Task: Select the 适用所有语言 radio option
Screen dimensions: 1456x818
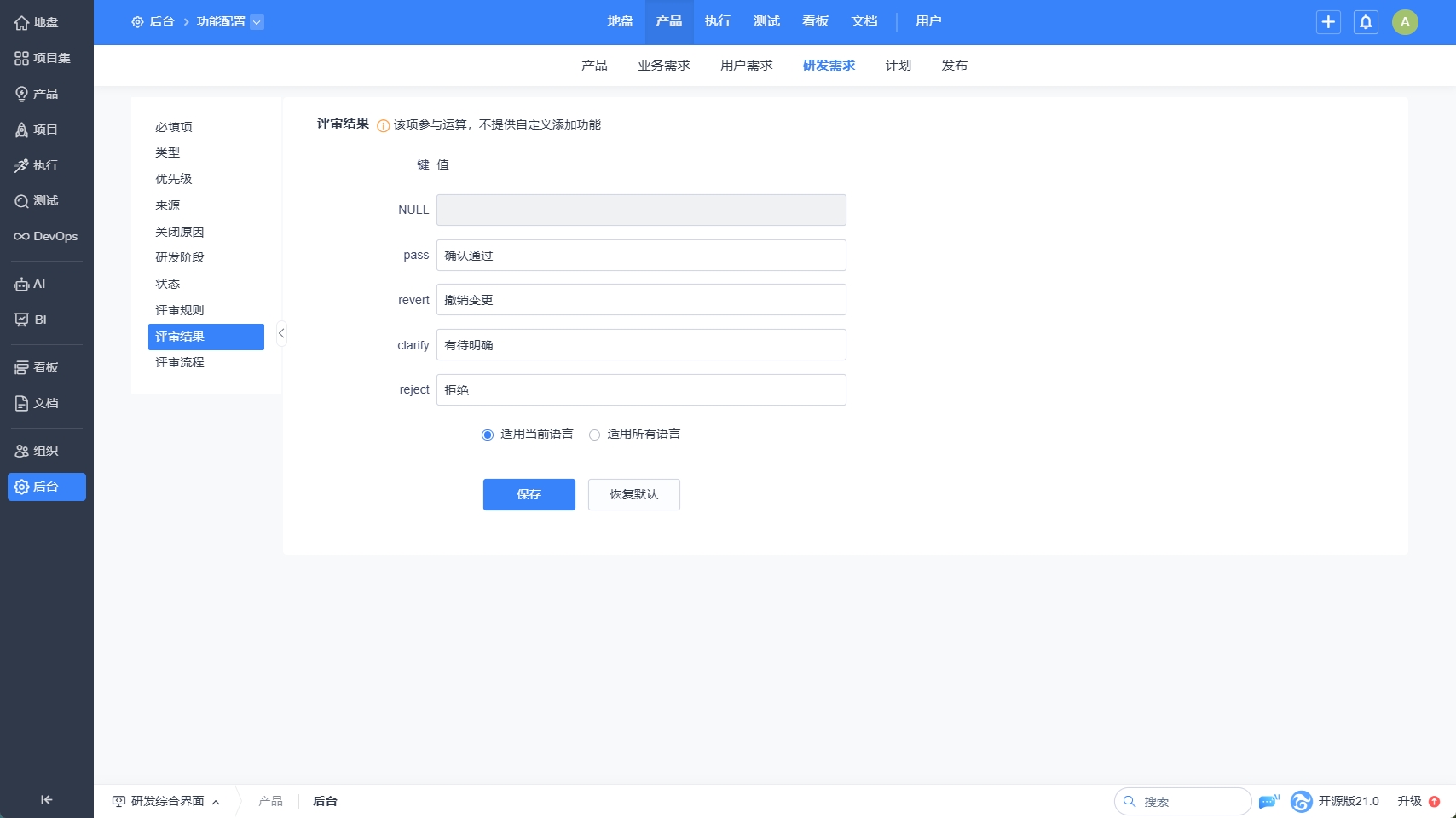Action: (x=594, y=435)
